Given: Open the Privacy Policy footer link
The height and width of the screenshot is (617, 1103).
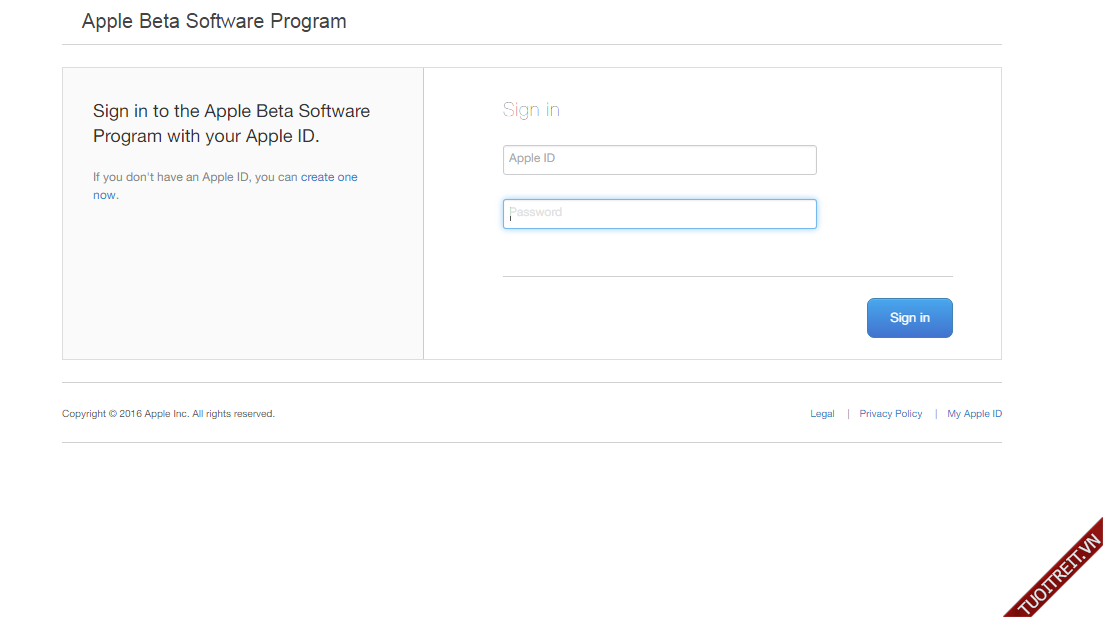Looking at the screenshot, I should click(890, 414).
